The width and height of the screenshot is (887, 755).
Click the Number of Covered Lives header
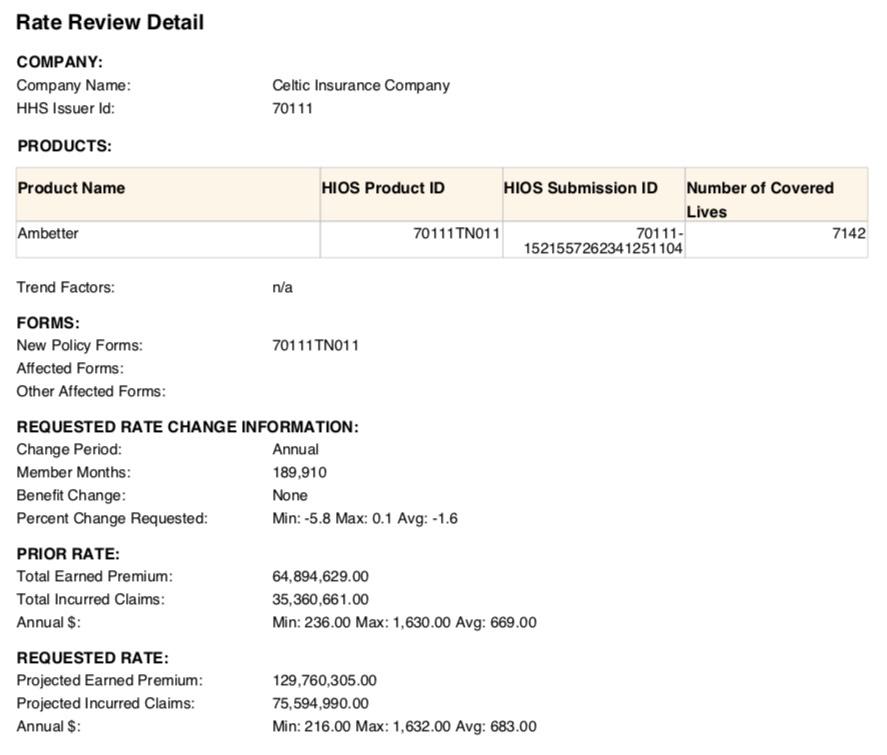coord(760,198)
